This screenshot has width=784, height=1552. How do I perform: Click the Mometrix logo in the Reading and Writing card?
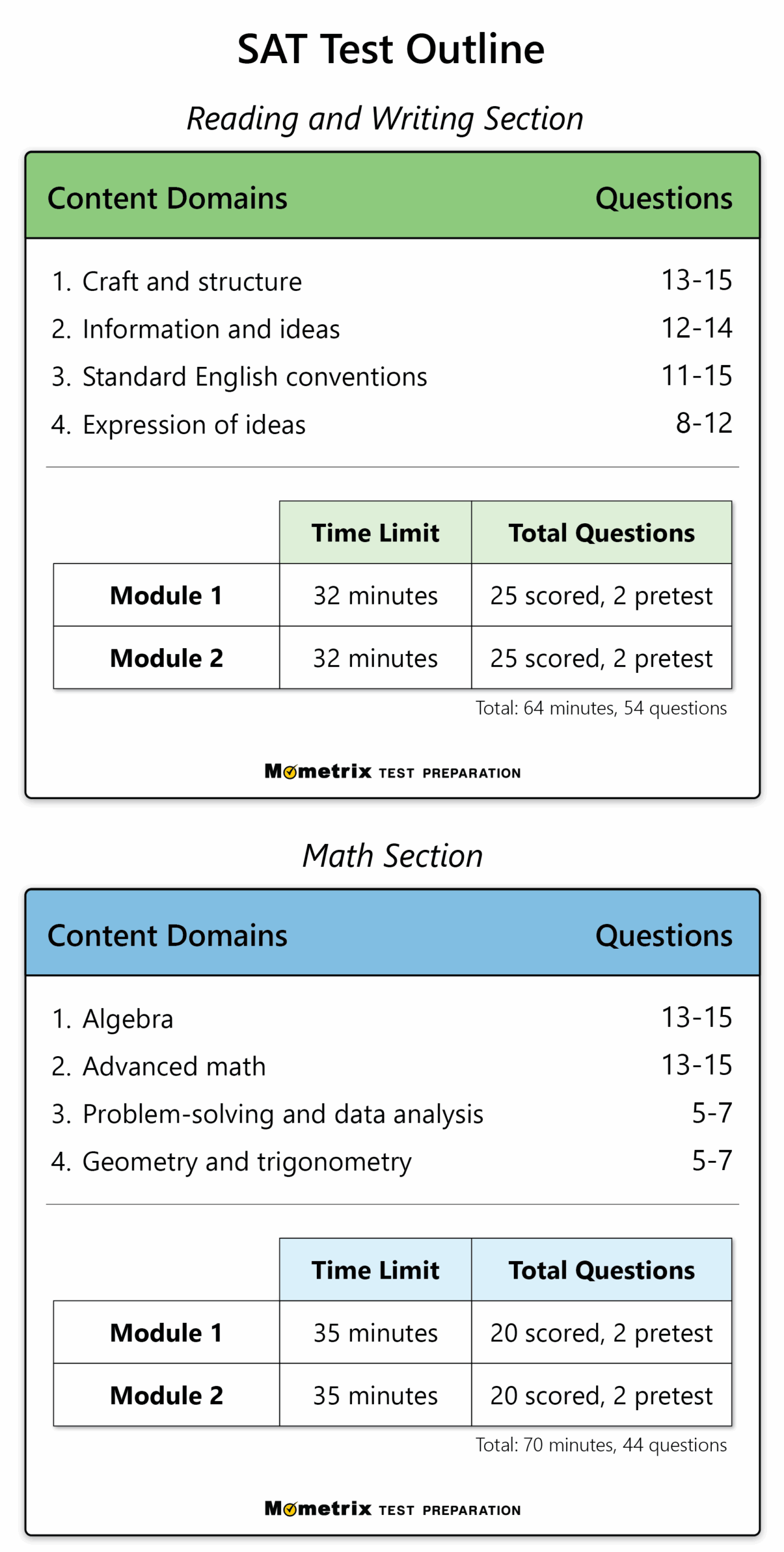[x=392, y=771]
